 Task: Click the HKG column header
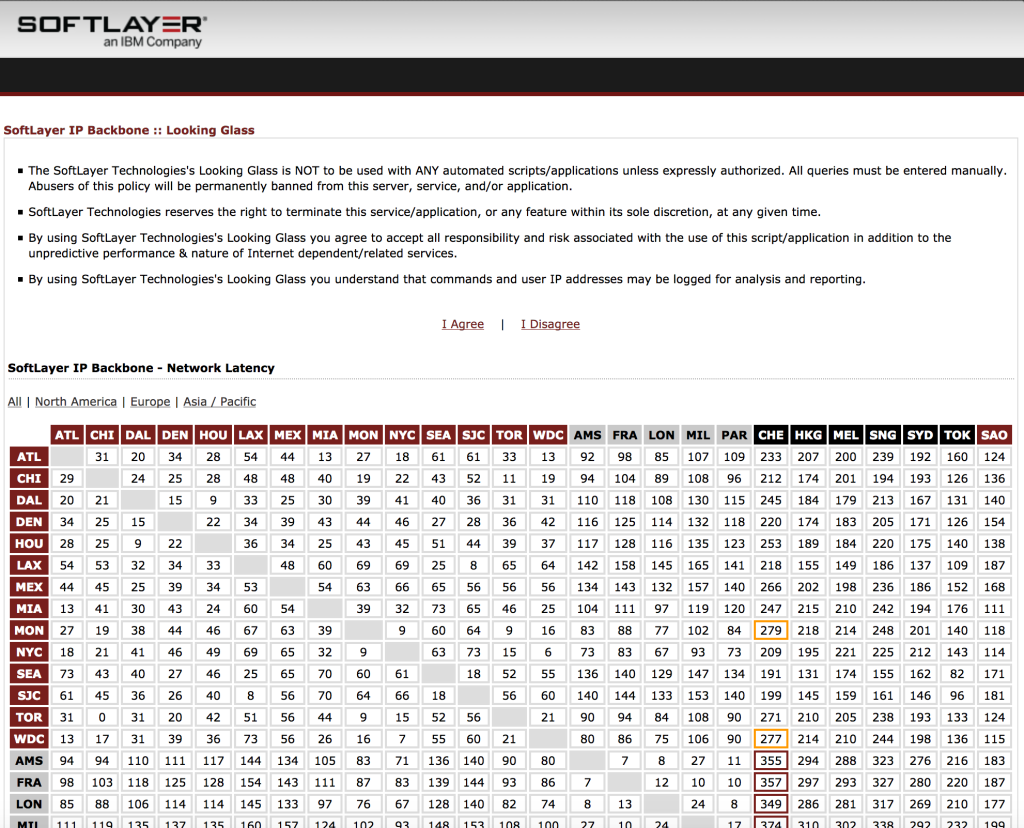coord(808,435)
